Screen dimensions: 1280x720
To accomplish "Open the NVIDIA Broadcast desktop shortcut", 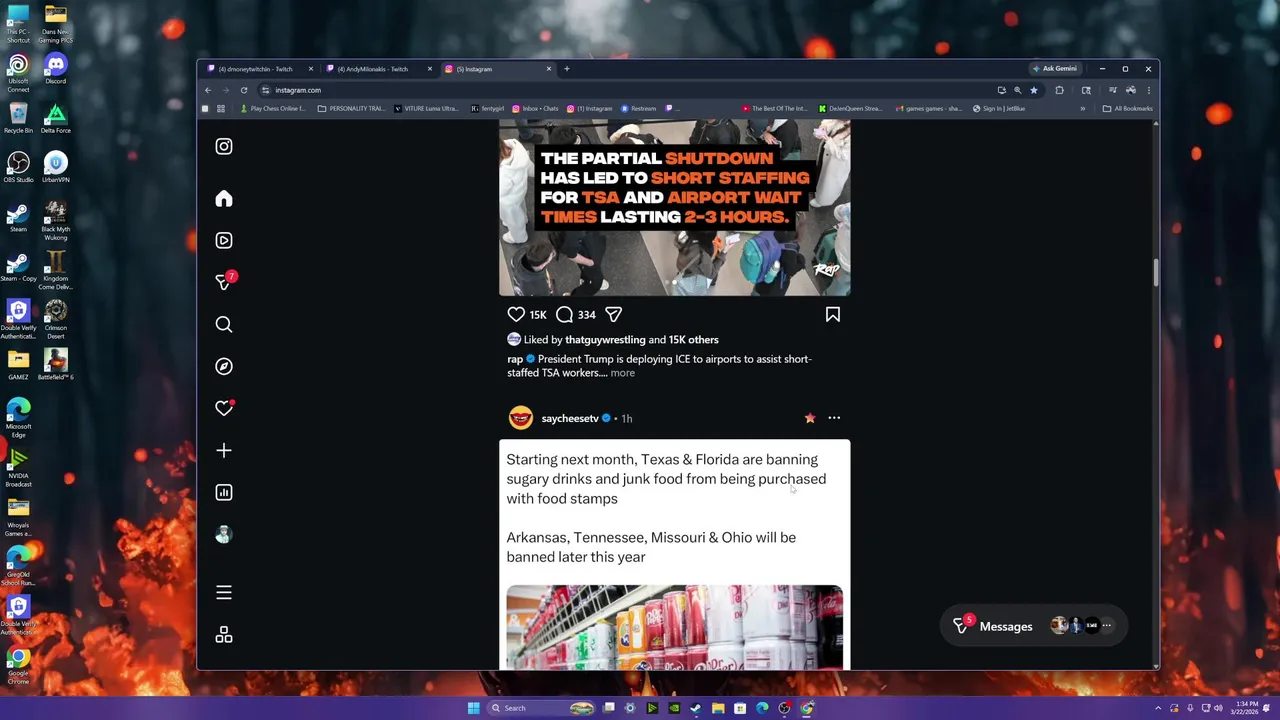I will click(18, 468).
